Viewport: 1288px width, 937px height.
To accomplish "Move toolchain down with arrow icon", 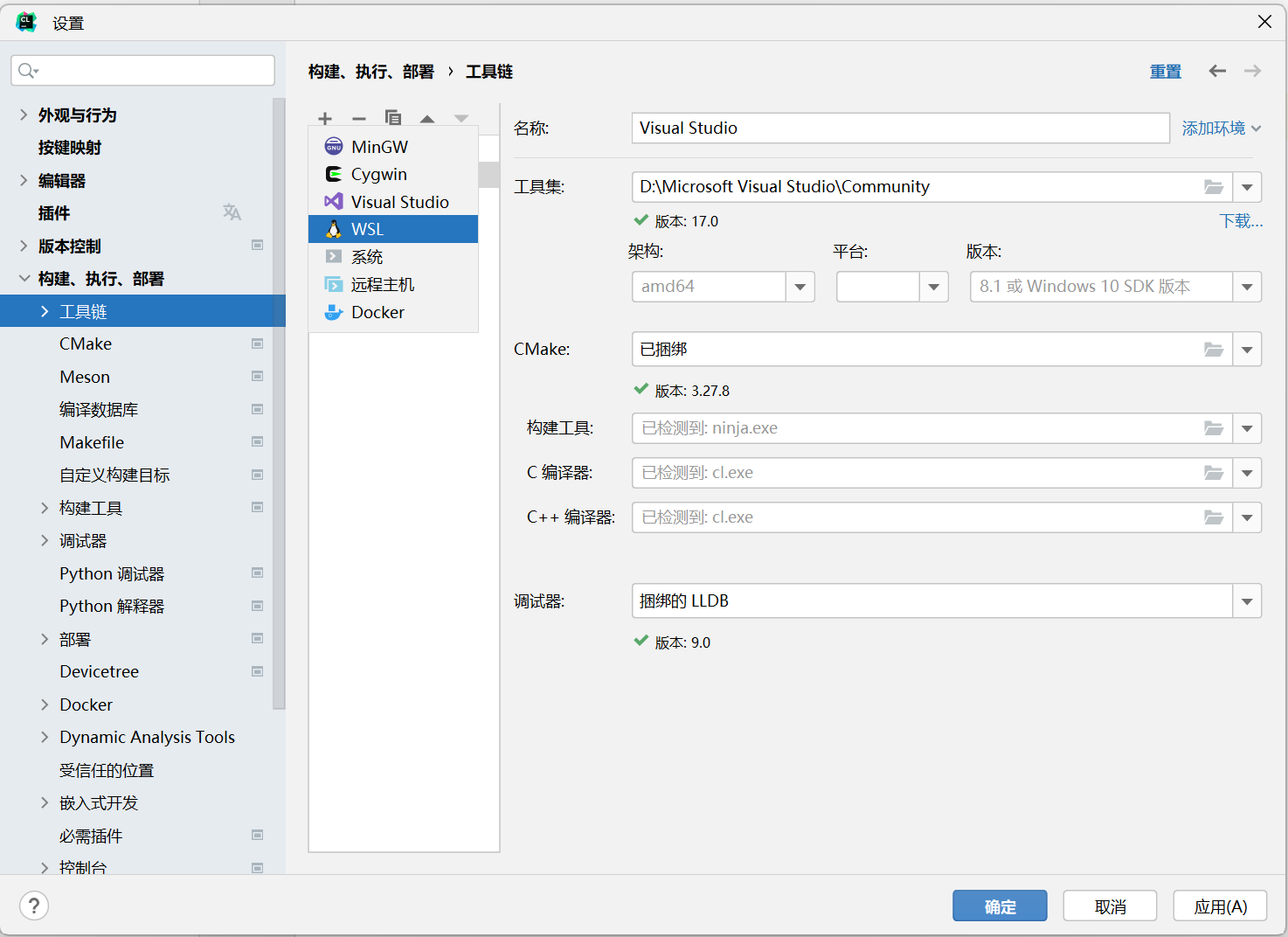I will [x=461, y=118].
